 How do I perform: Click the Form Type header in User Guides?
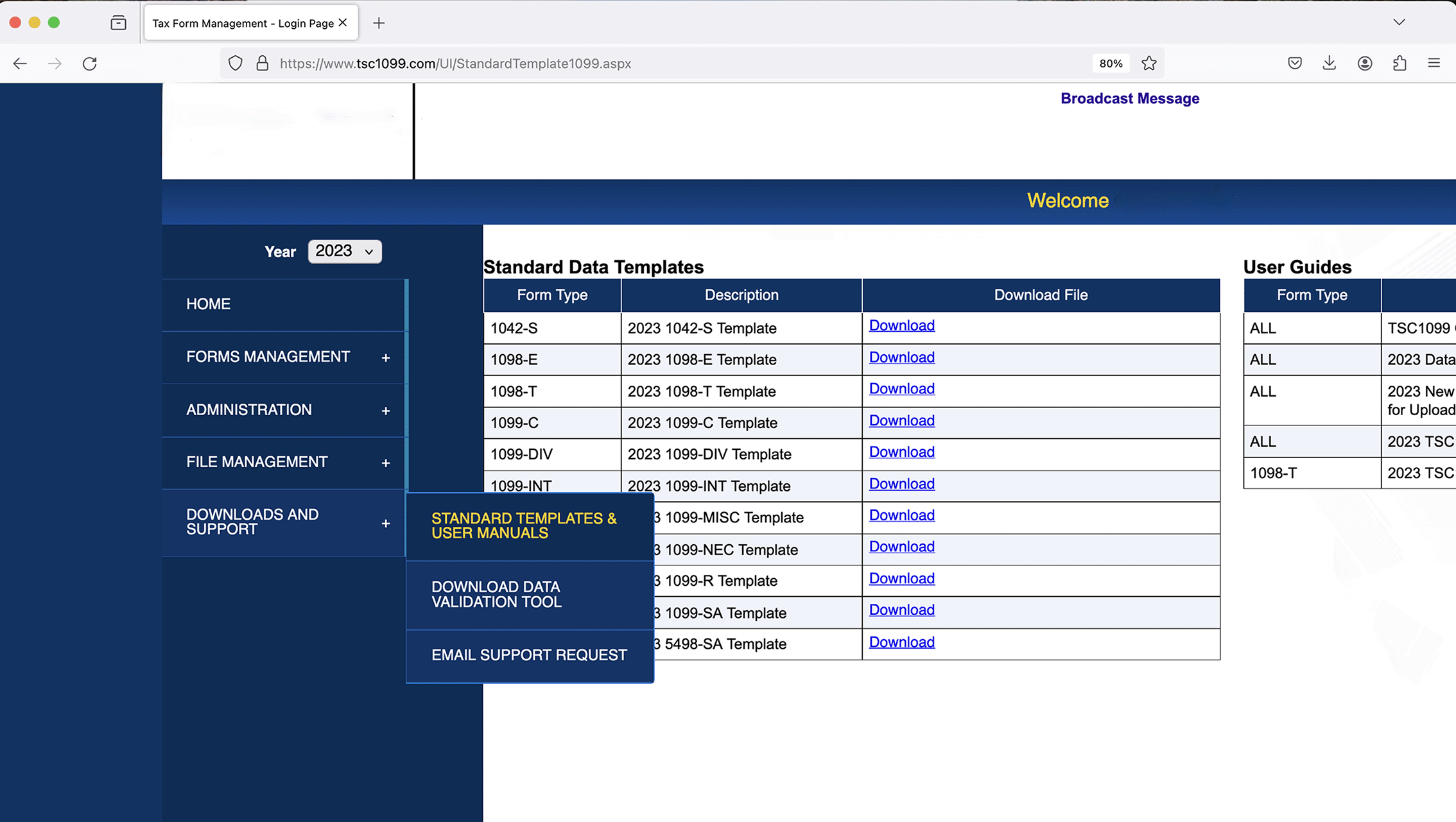(1312, 295)
